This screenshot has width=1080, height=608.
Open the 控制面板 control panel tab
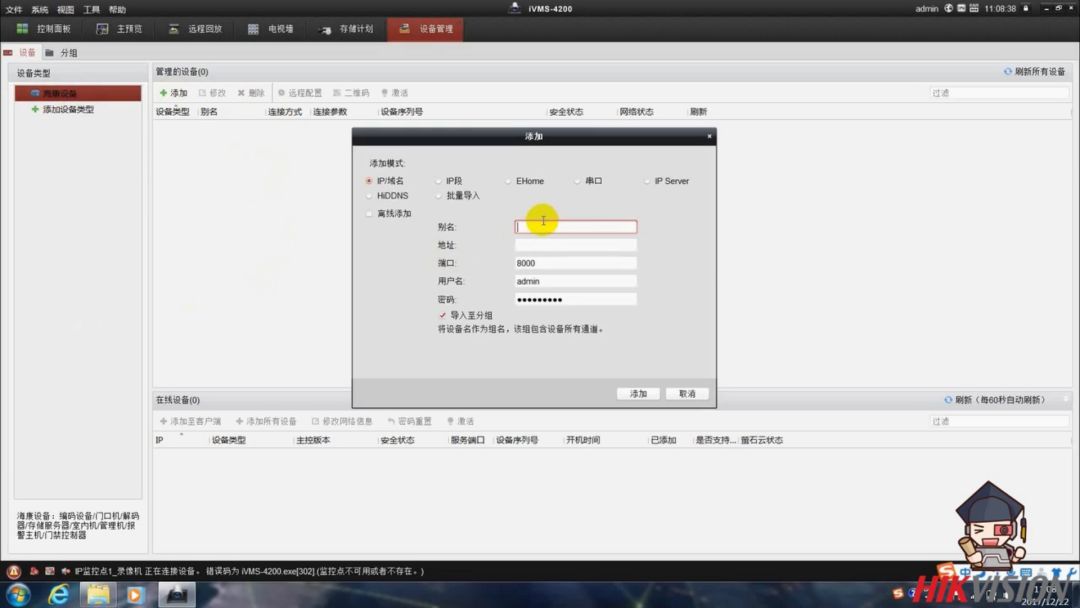point(44,29)
